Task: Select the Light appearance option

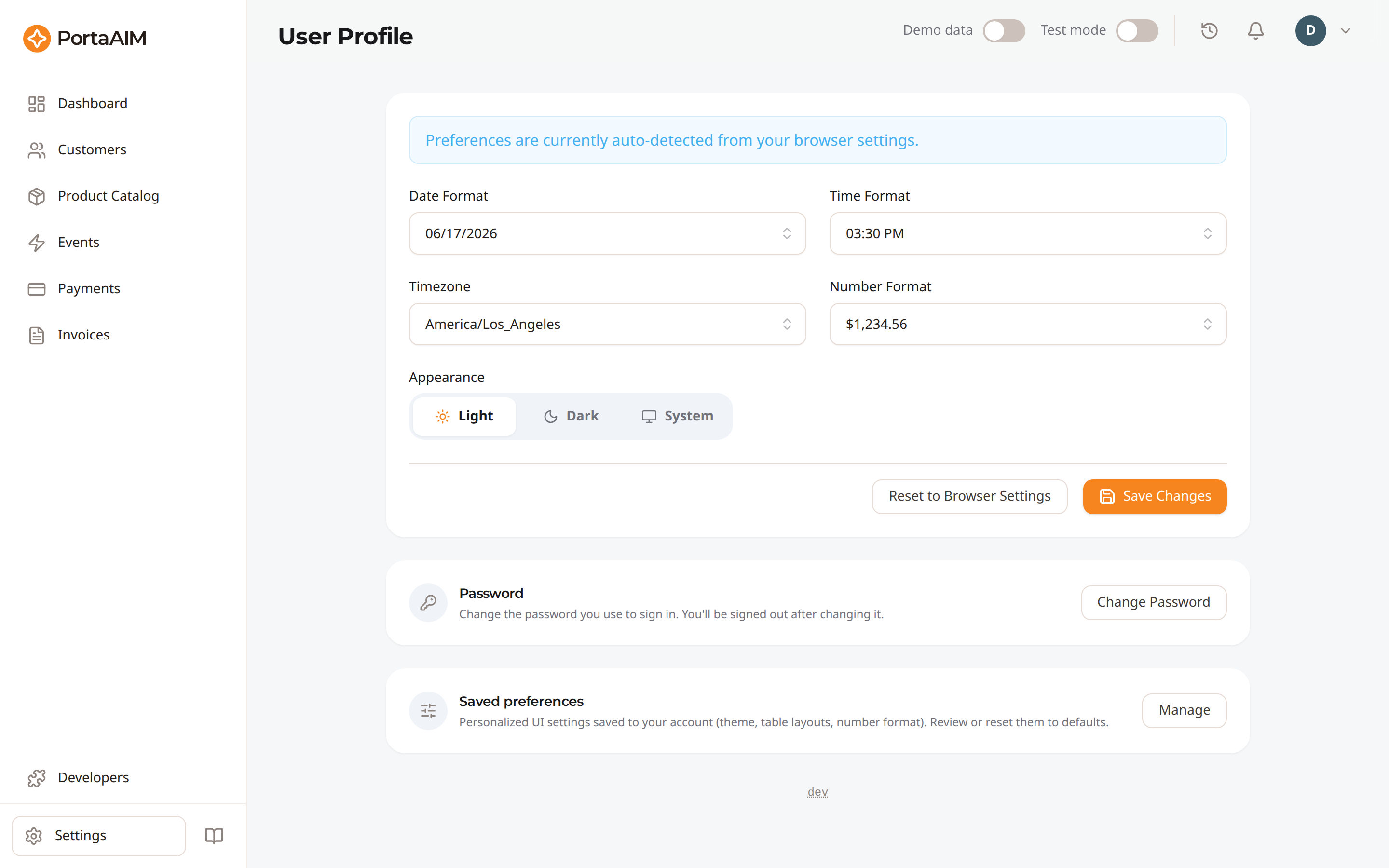Action: 464,416
